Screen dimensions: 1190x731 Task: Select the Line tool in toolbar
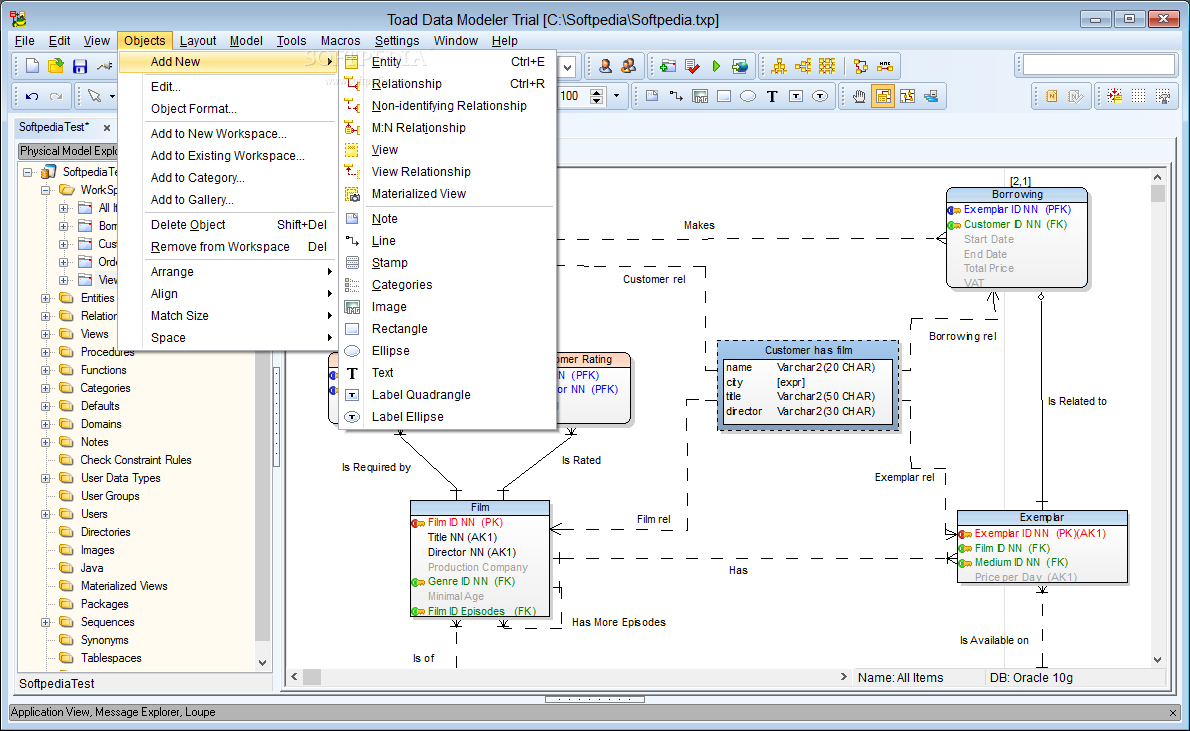pos(675,96)
